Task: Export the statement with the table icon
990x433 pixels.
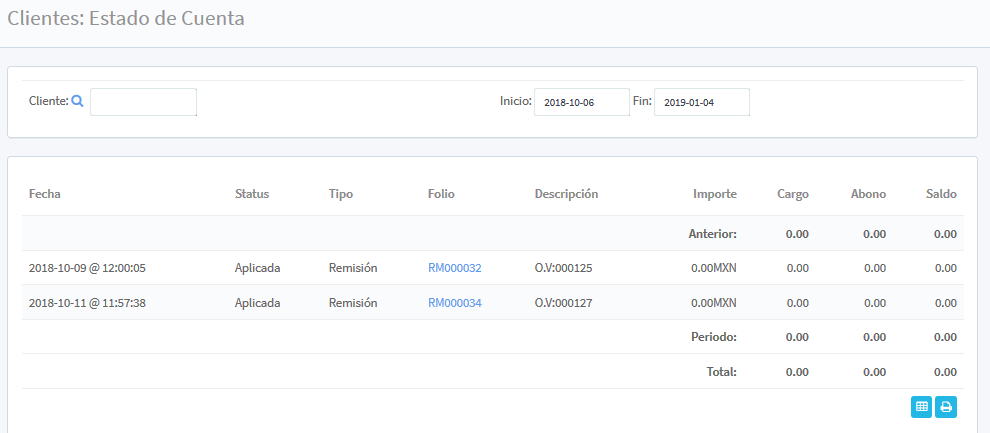Action: 921,406
